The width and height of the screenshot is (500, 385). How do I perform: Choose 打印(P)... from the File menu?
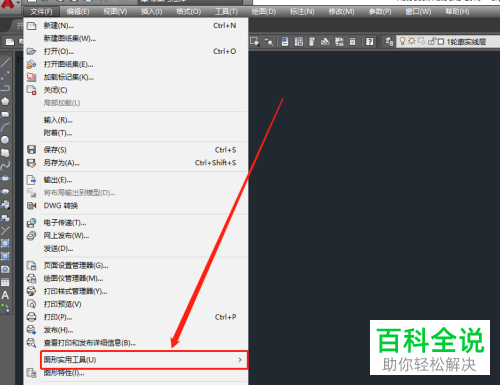[136, 317]
